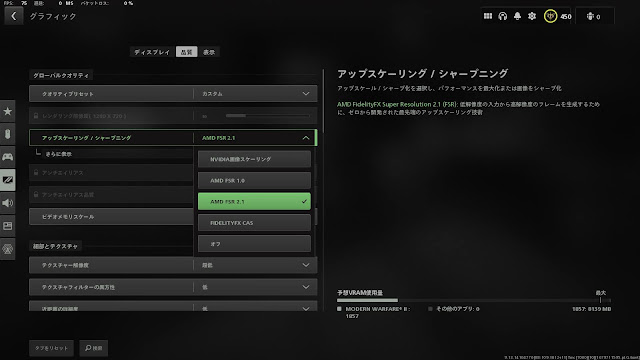Select the ビデオメモリスケール row

pos(111,217)
